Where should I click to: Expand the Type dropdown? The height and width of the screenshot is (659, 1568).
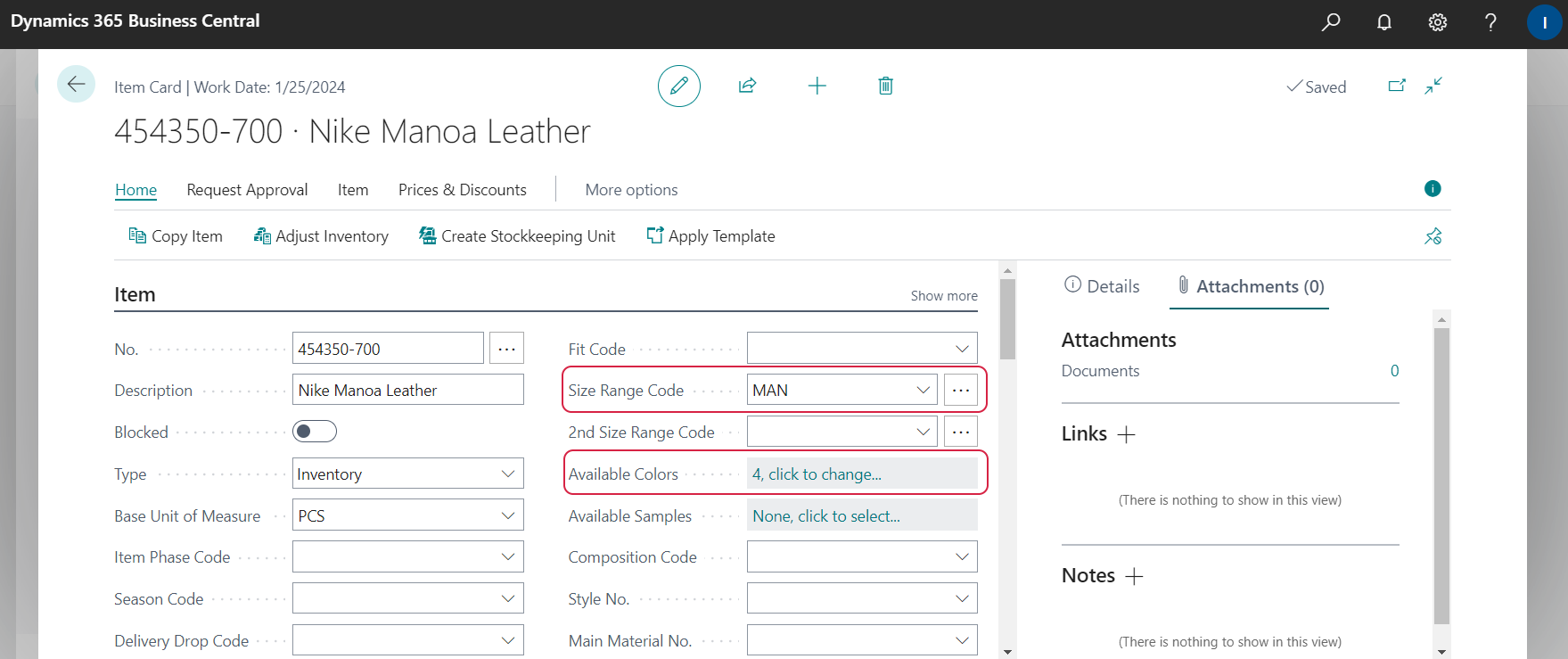pos(508,474)
